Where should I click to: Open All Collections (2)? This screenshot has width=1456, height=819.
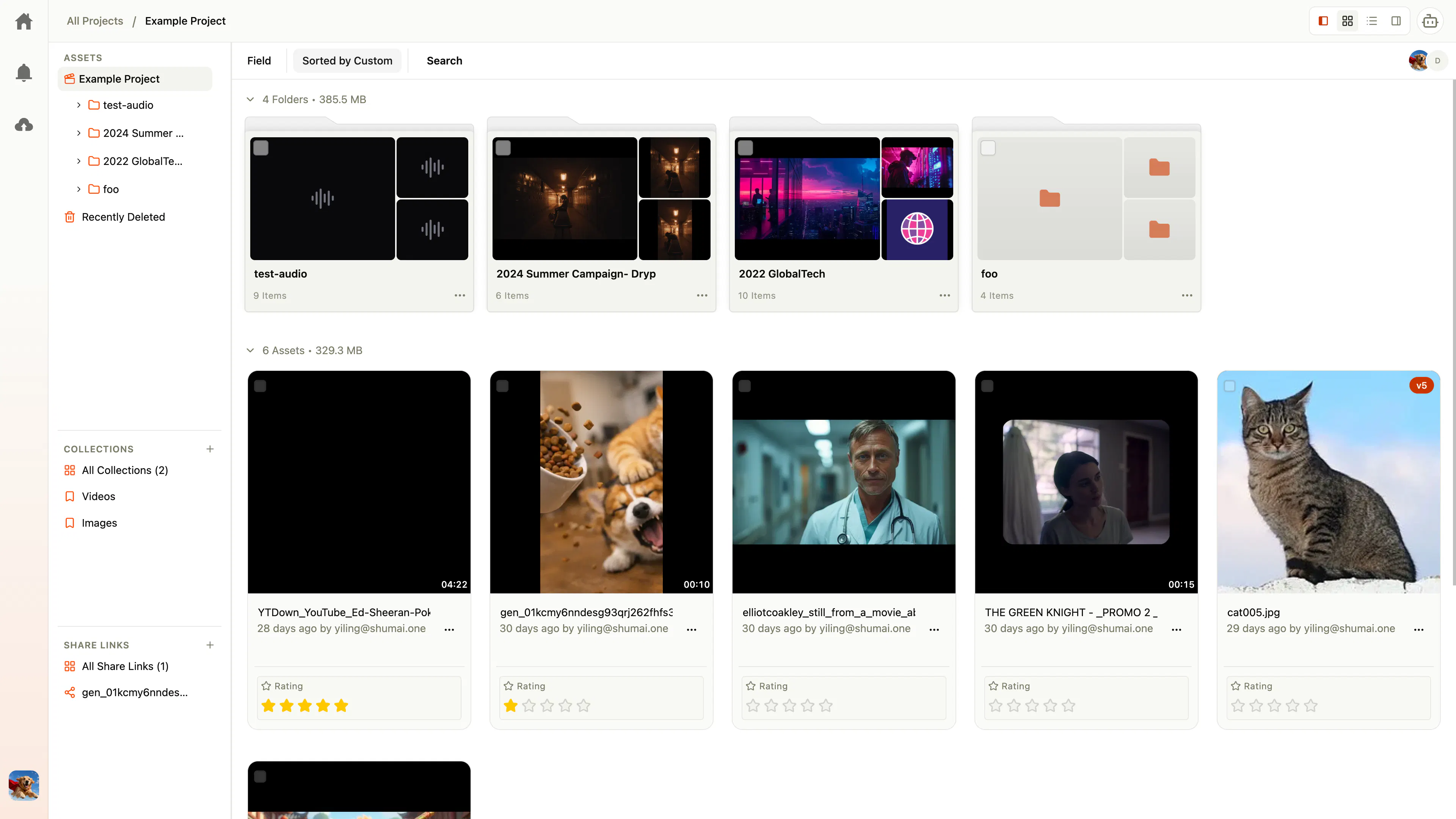[116, 470]
